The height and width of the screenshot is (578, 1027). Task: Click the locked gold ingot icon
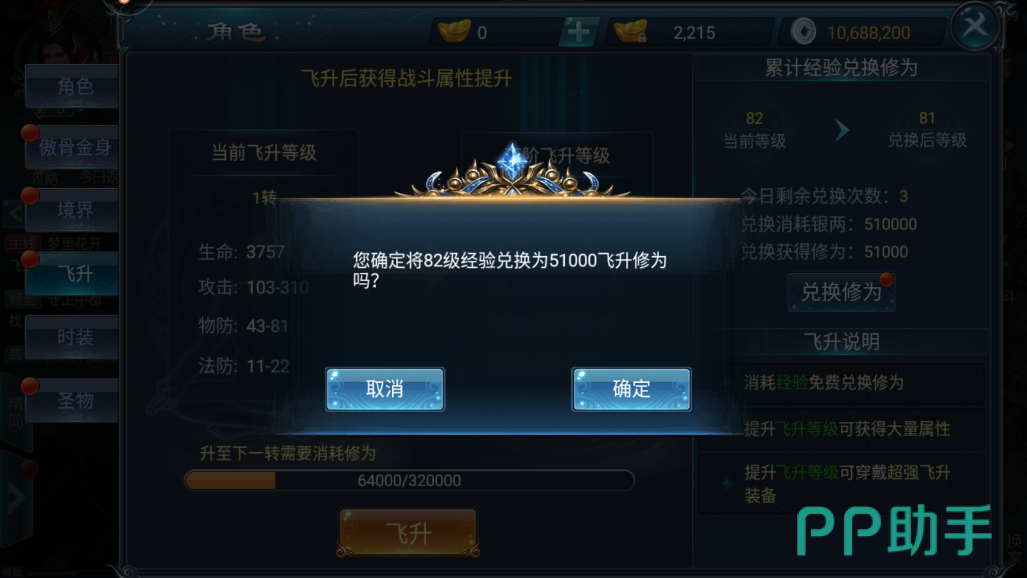point(630,31)
